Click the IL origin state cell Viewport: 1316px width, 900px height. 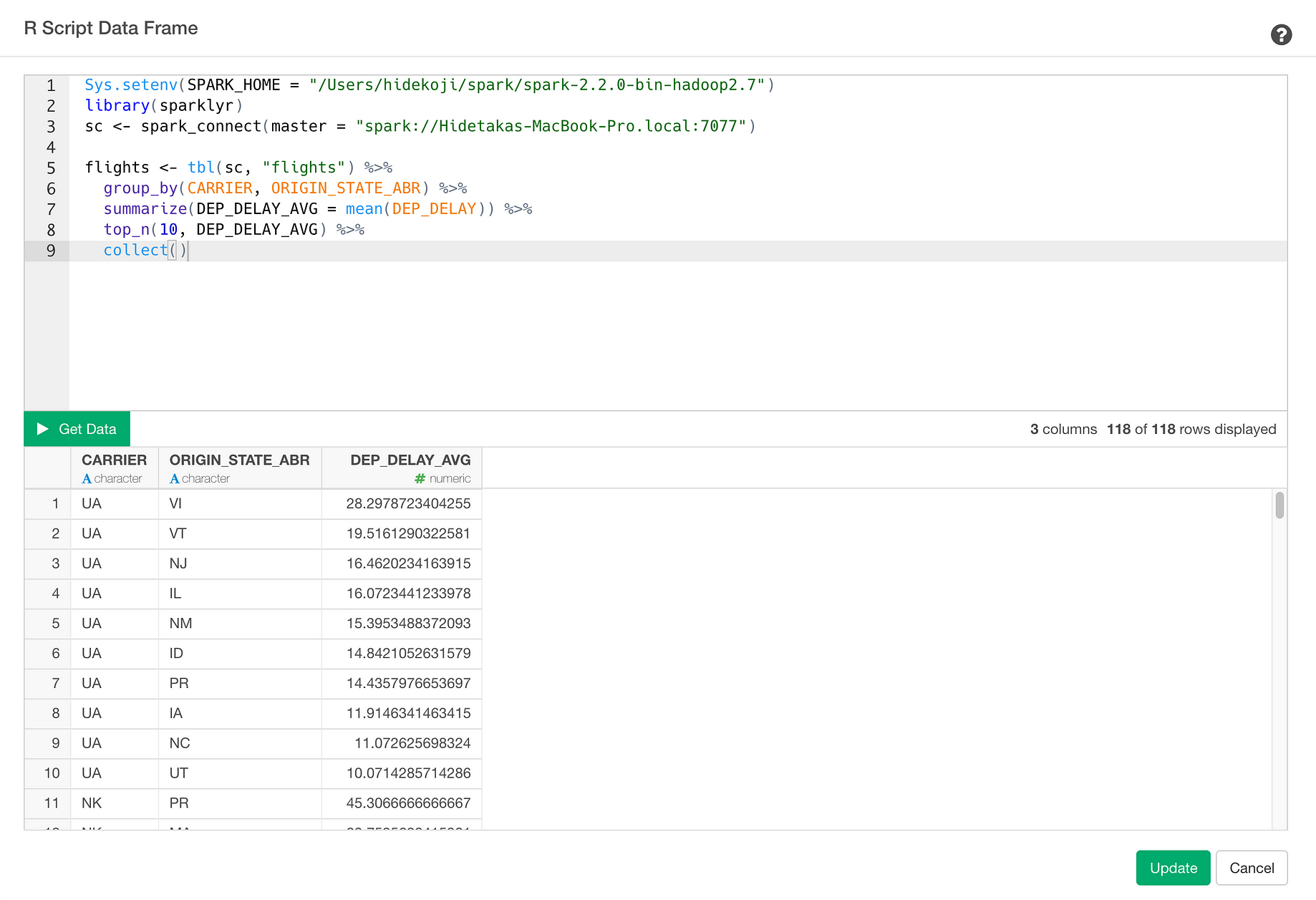coord(240,594)
